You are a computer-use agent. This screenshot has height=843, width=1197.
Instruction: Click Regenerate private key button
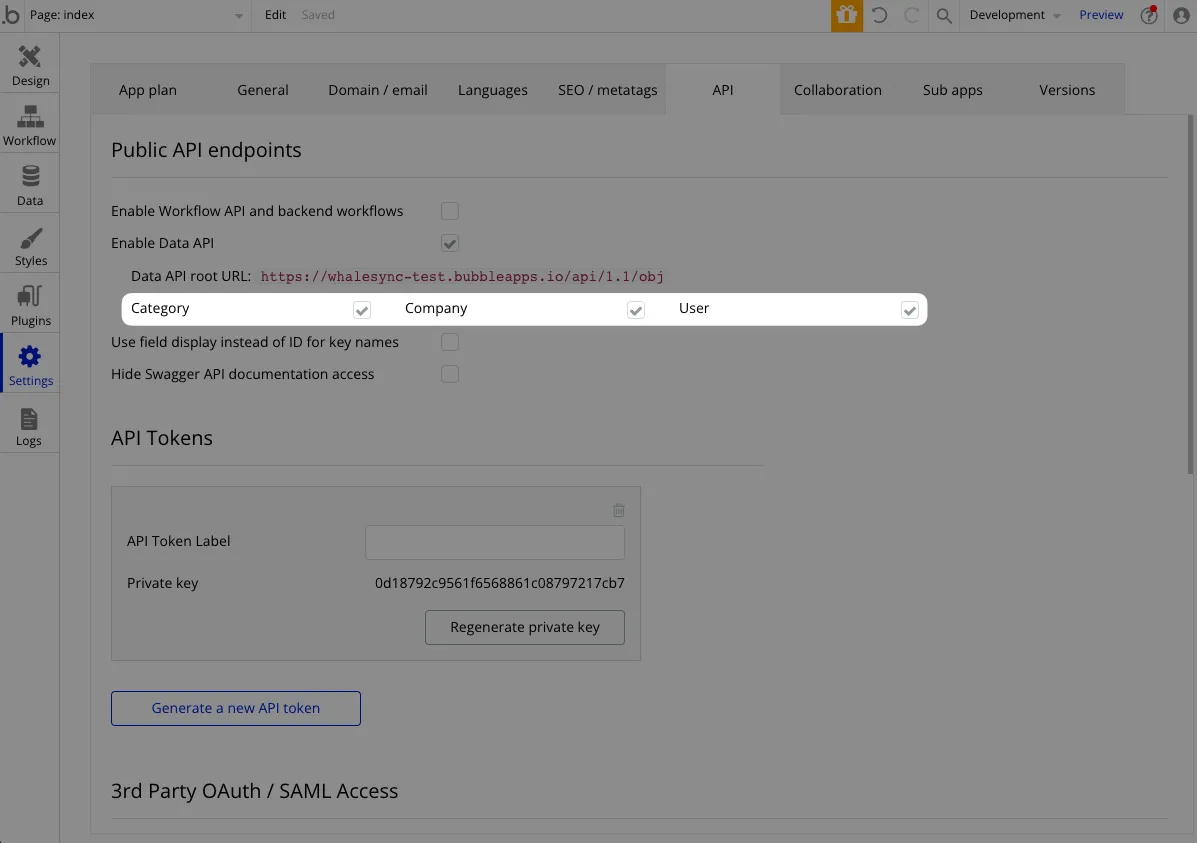click(x=524, y=627)
